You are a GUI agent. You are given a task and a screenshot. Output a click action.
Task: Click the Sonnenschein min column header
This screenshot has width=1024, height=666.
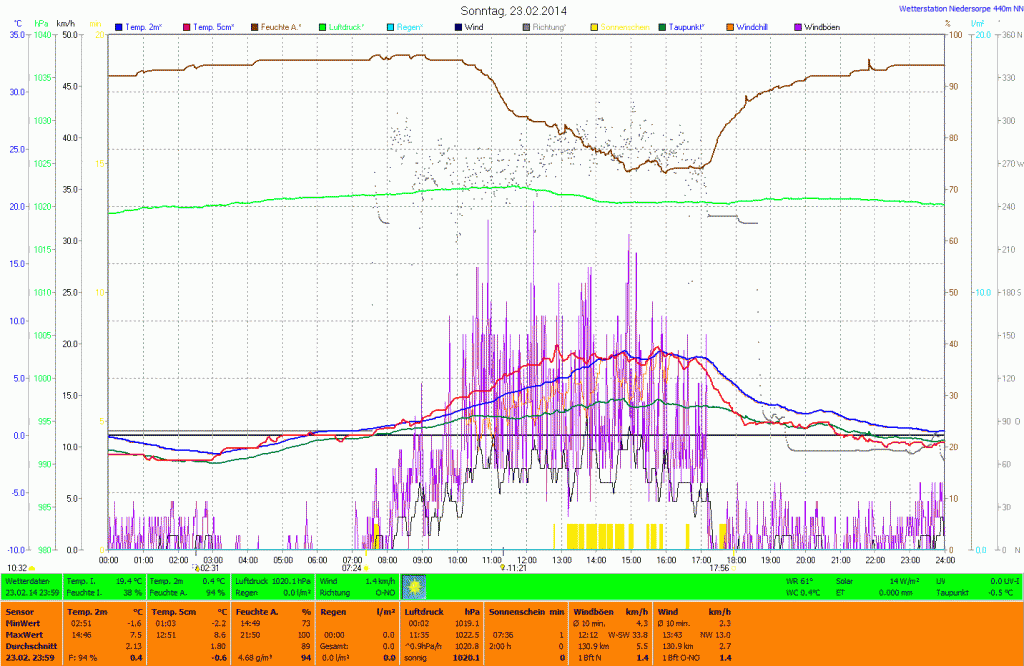coord(525,610)
